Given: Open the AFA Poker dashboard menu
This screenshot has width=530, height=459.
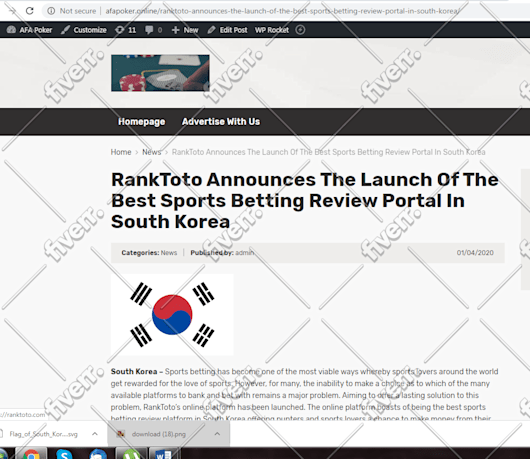Looking at the screenshot, I should click(x=29, y=30).
